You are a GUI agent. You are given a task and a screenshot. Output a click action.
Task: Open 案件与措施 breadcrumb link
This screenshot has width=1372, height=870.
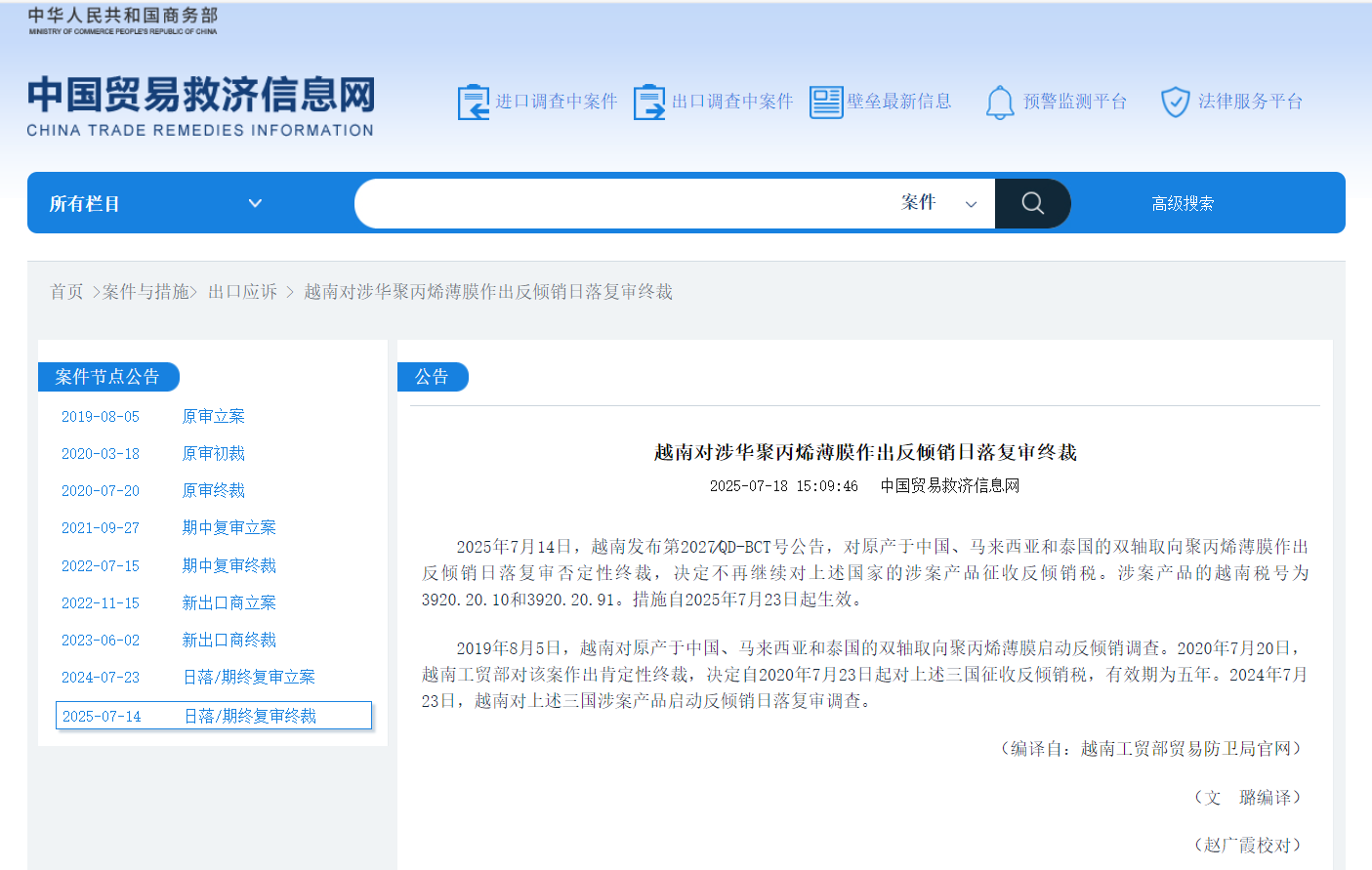pos(146,292)
